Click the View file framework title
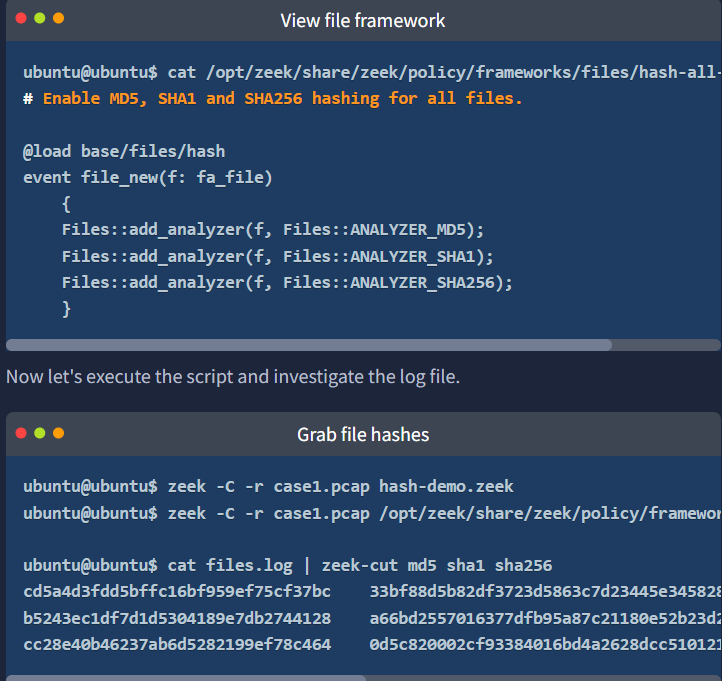Image resolution: width=722 pixels, height=681 pixels. point(362,20)
